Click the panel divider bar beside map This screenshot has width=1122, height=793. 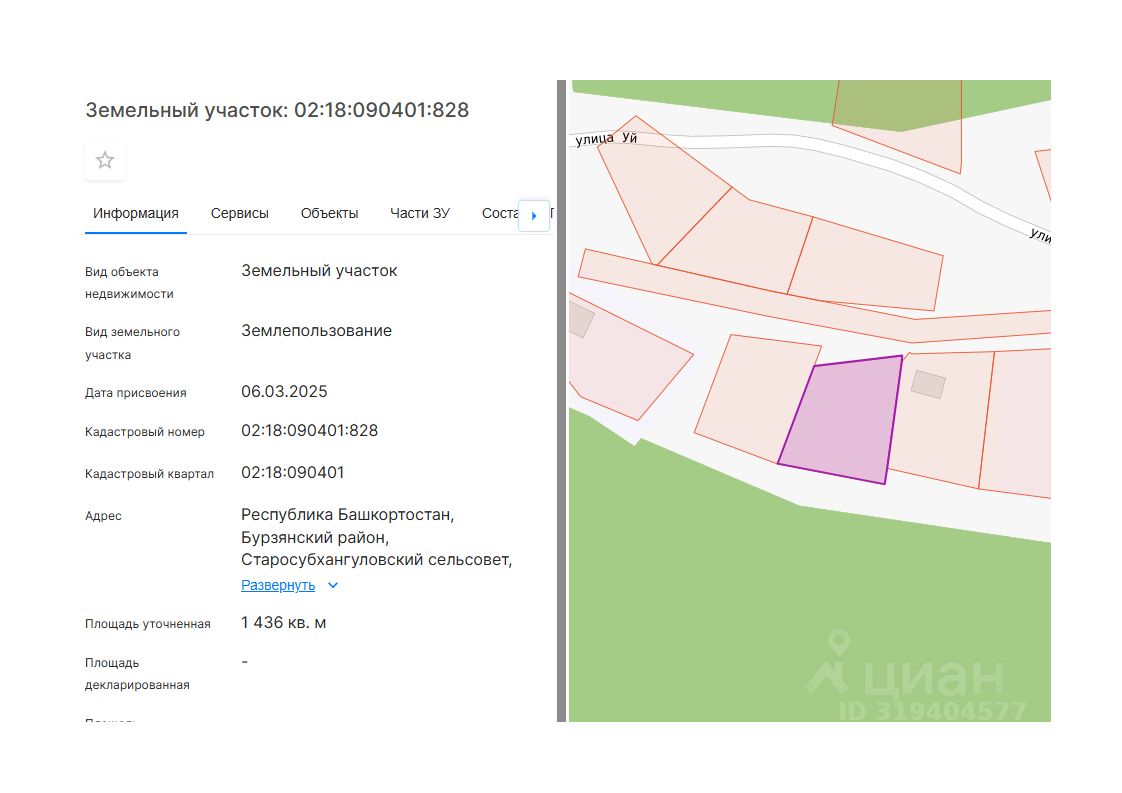(x=562, y=401)
